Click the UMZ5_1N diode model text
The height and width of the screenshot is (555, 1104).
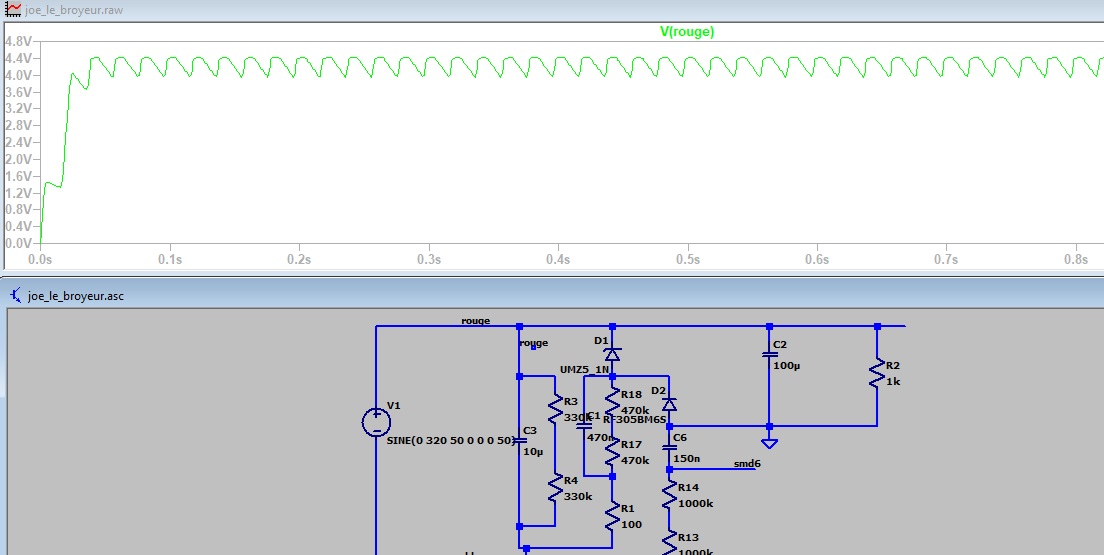coord(584,369)
